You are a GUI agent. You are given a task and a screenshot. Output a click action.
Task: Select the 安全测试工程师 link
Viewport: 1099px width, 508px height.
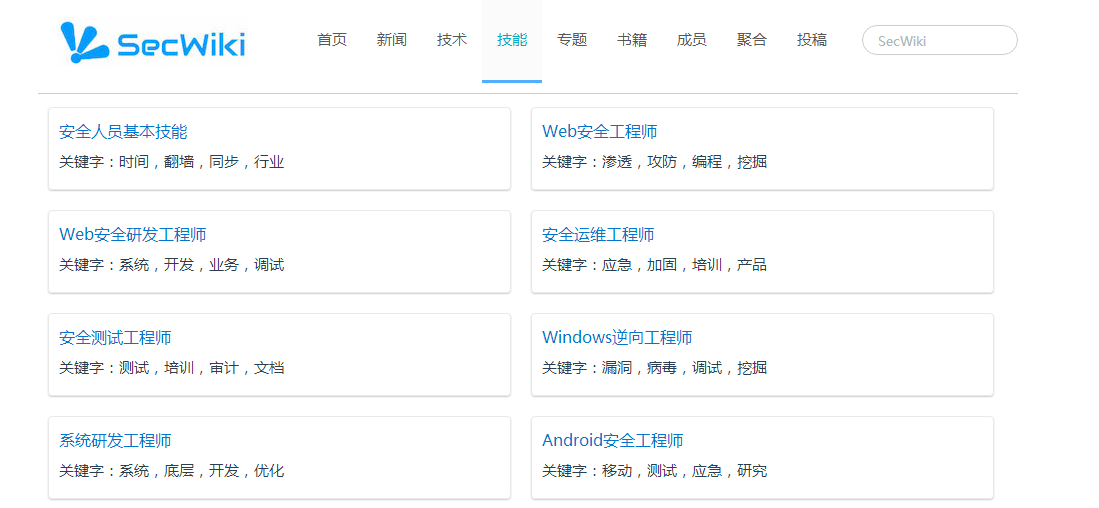coord(115,338)
